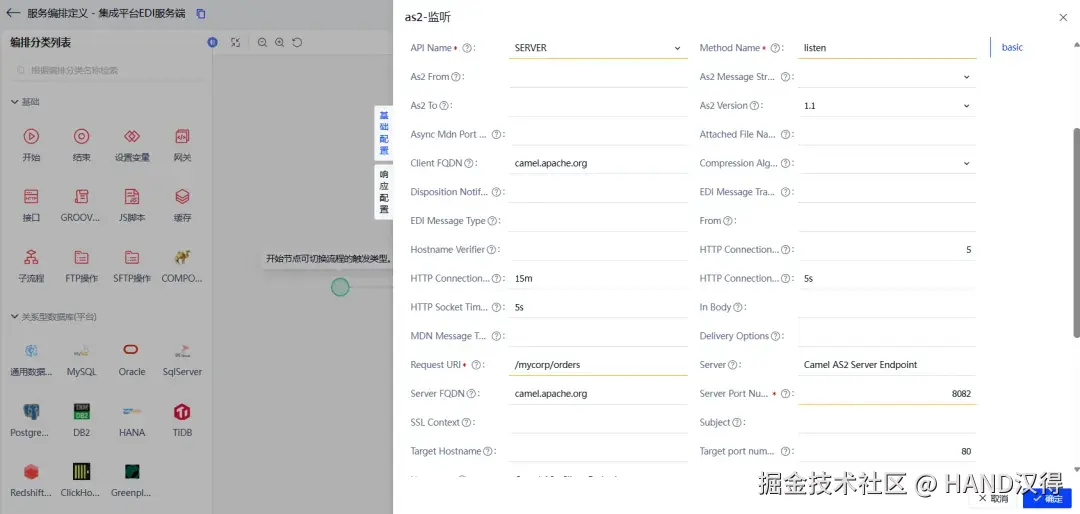
Task: Jump to the basic anchor link
Action: click(x=1012, y=48)
